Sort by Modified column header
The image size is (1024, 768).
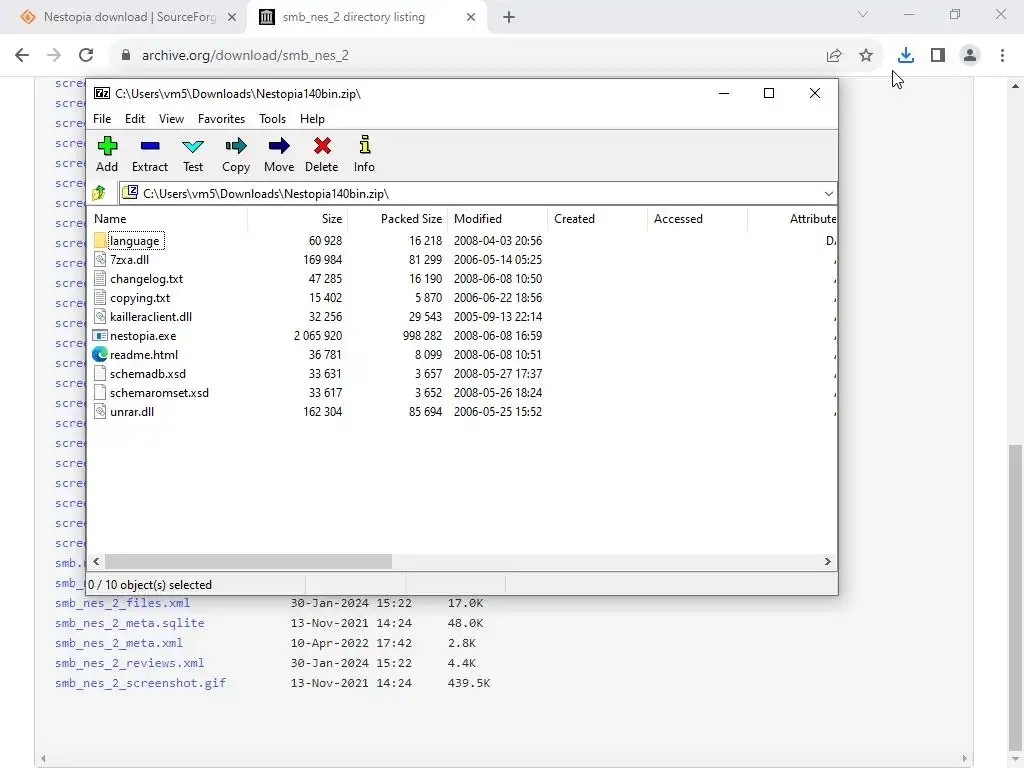point(498,219)
